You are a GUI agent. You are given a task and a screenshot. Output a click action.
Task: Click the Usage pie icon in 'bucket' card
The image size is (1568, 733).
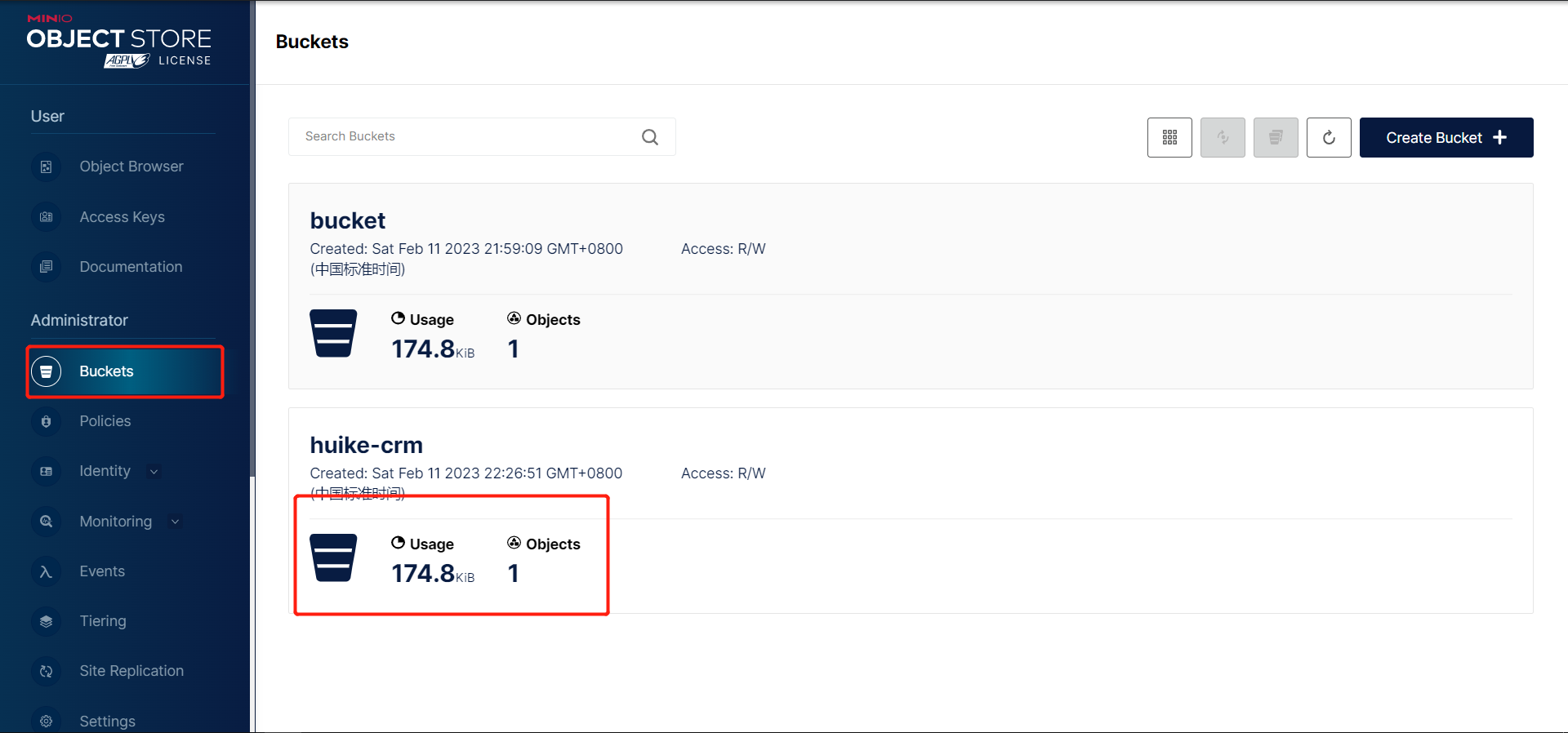pos(398,318)
